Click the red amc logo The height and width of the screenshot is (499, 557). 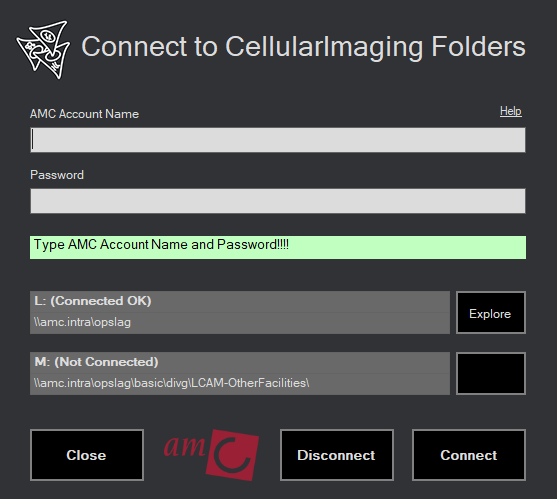click(x=211, y=455)
